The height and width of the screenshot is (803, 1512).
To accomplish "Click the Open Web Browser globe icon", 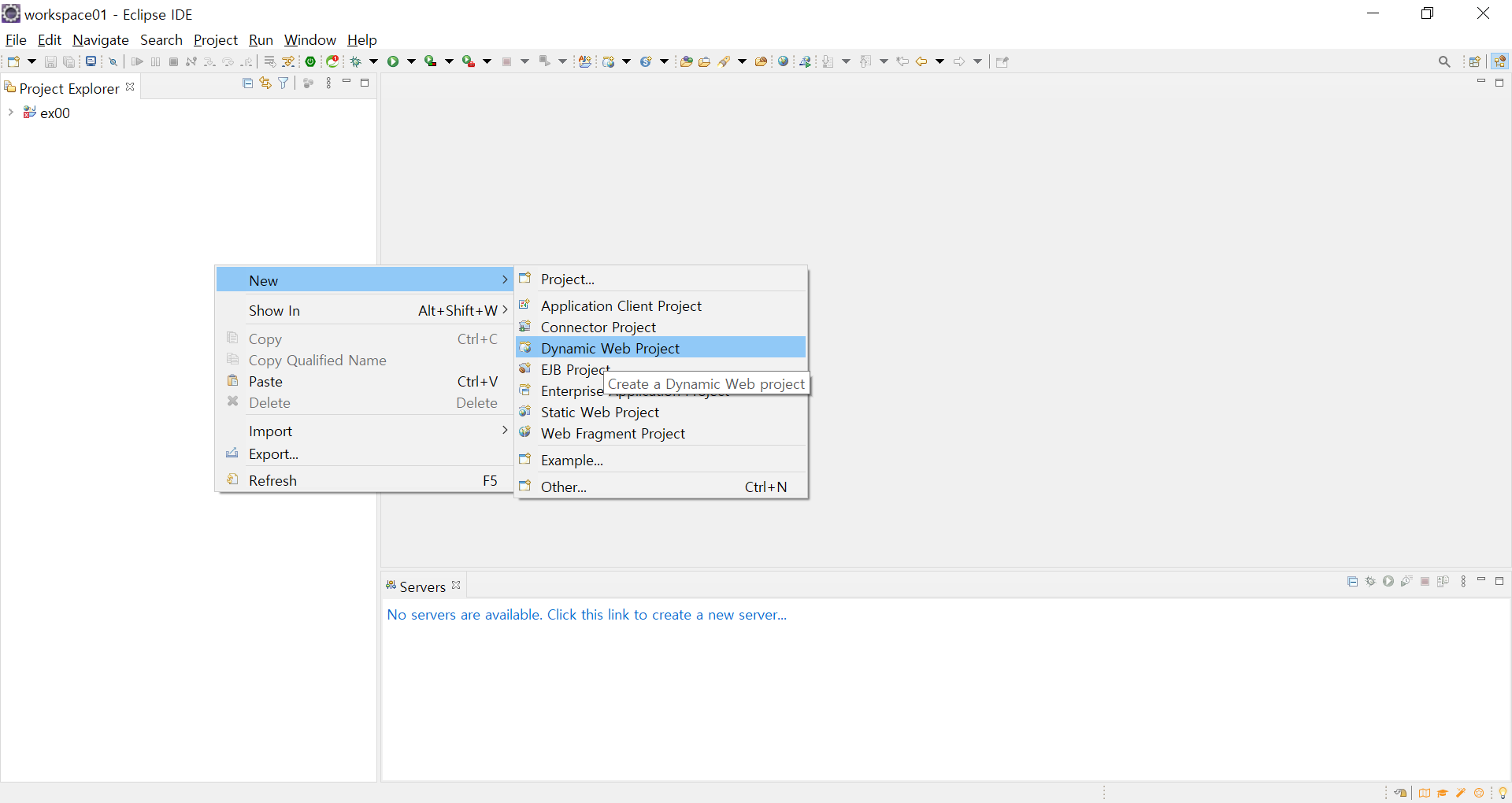I will pyautogui.click(x=783, y=61).
